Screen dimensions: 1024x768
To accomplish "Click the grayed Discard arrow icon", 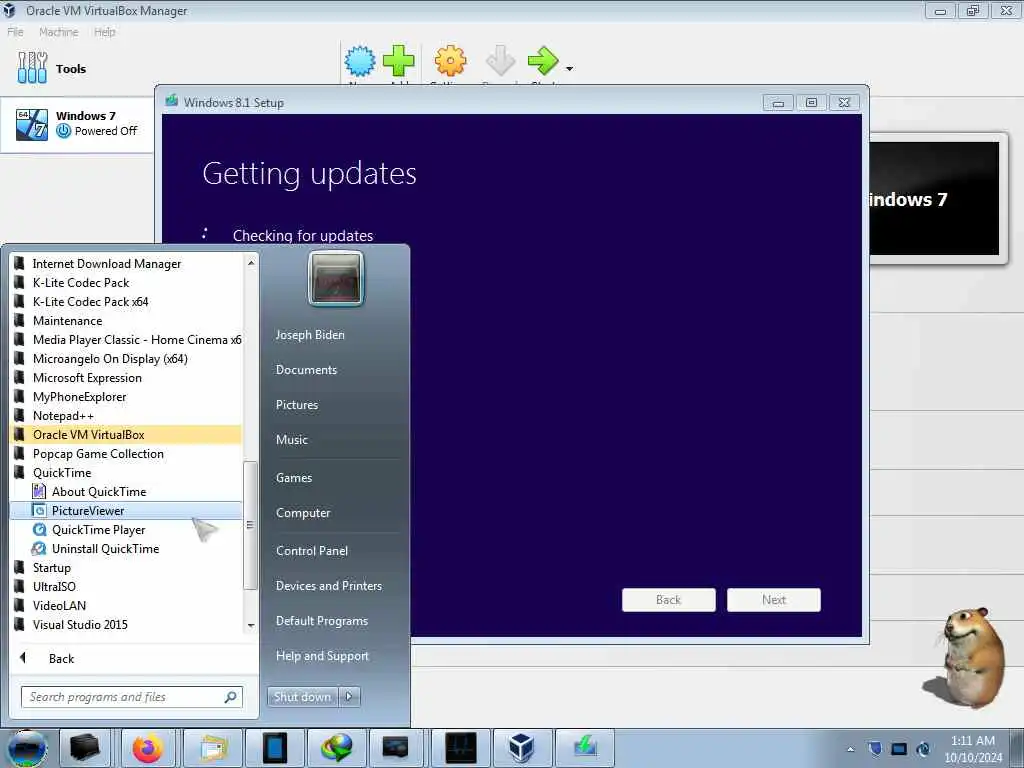I will (500, 61).
